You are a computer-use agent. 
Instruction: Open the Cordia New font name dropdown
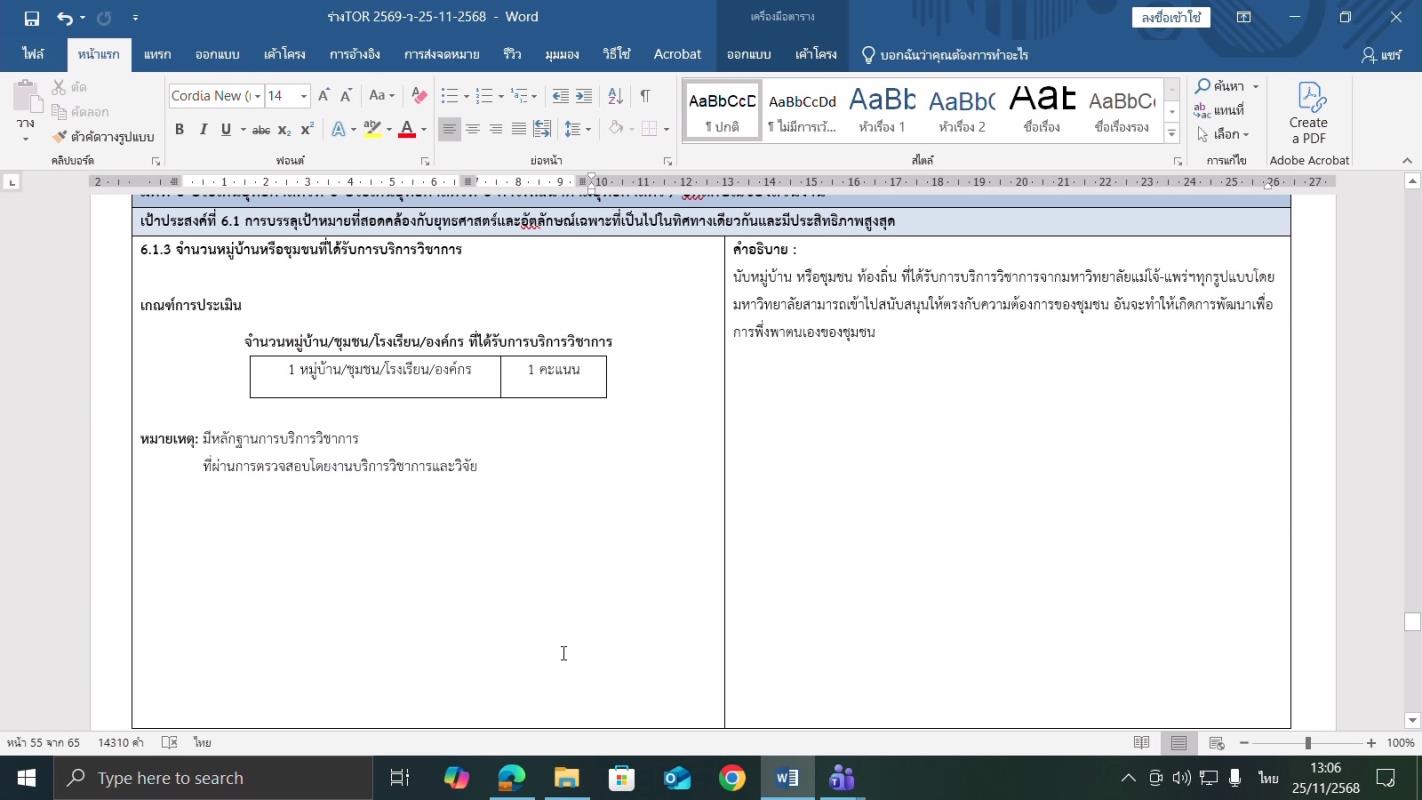coord(257,96)
